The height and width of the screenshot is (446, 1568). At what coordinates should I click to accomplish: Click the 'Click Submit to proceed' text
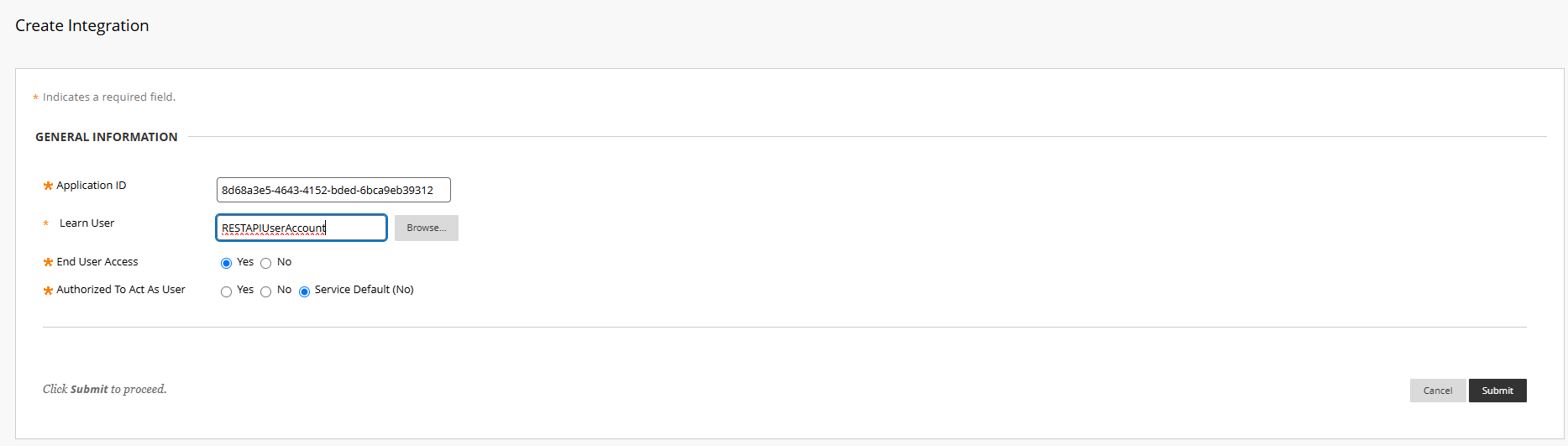pos(104,390)
